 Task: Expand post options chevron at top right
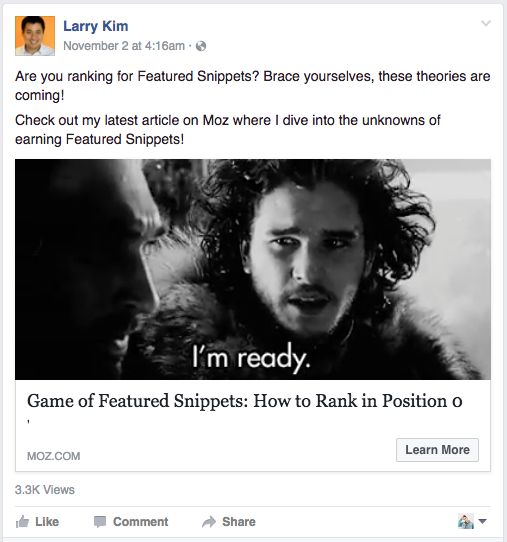point(486,24)
